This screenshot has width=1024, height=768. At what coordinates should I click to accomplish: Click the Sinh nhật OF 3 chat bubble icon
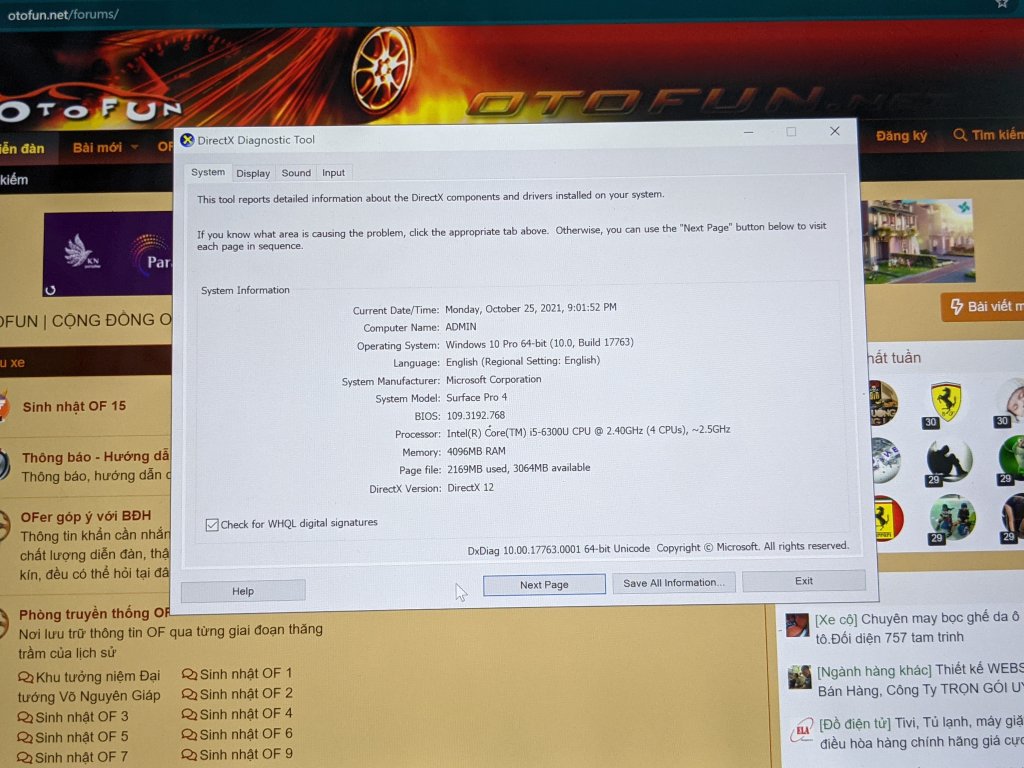coord(25,718)
